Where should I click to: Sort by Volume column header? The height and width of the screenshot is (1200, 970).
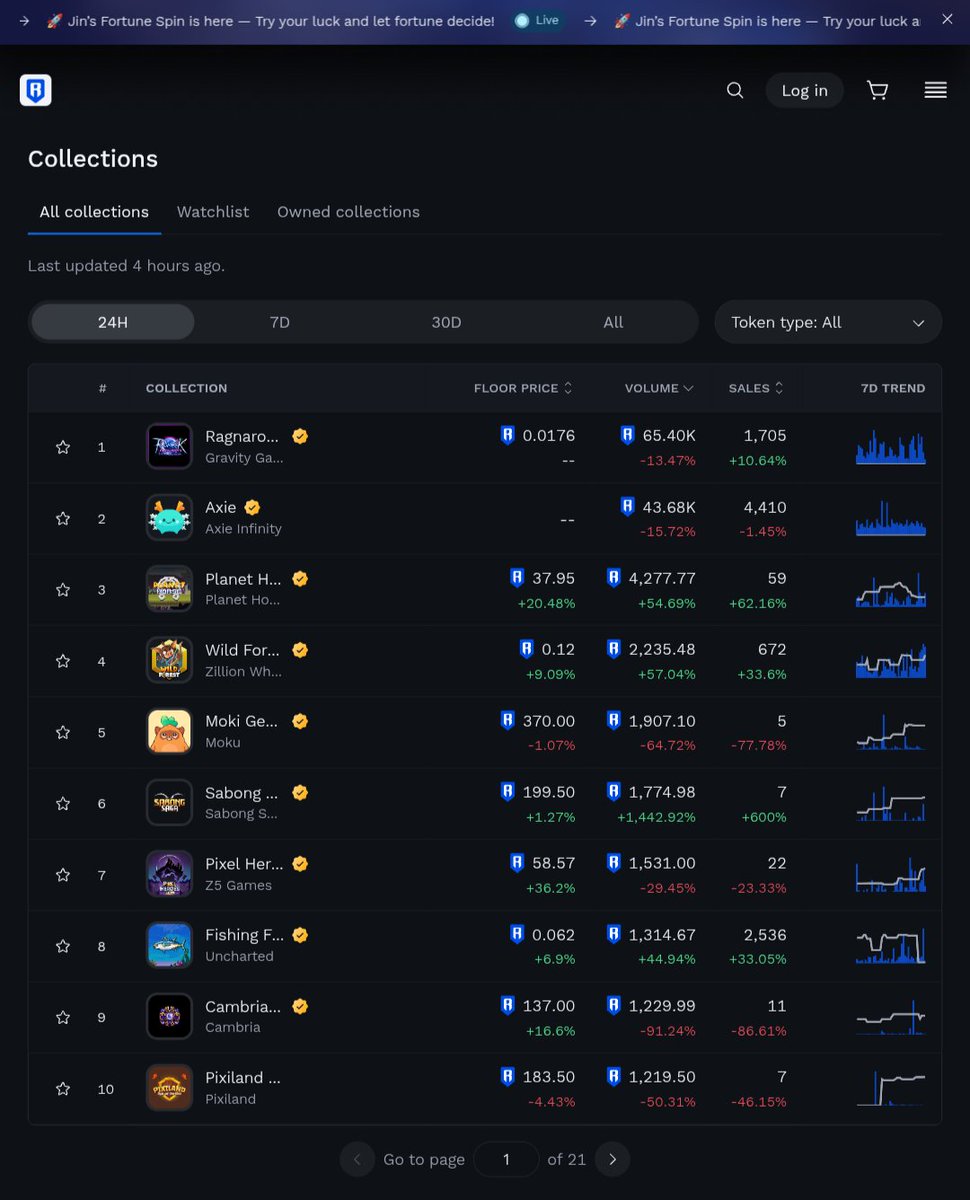coord(659,388)
